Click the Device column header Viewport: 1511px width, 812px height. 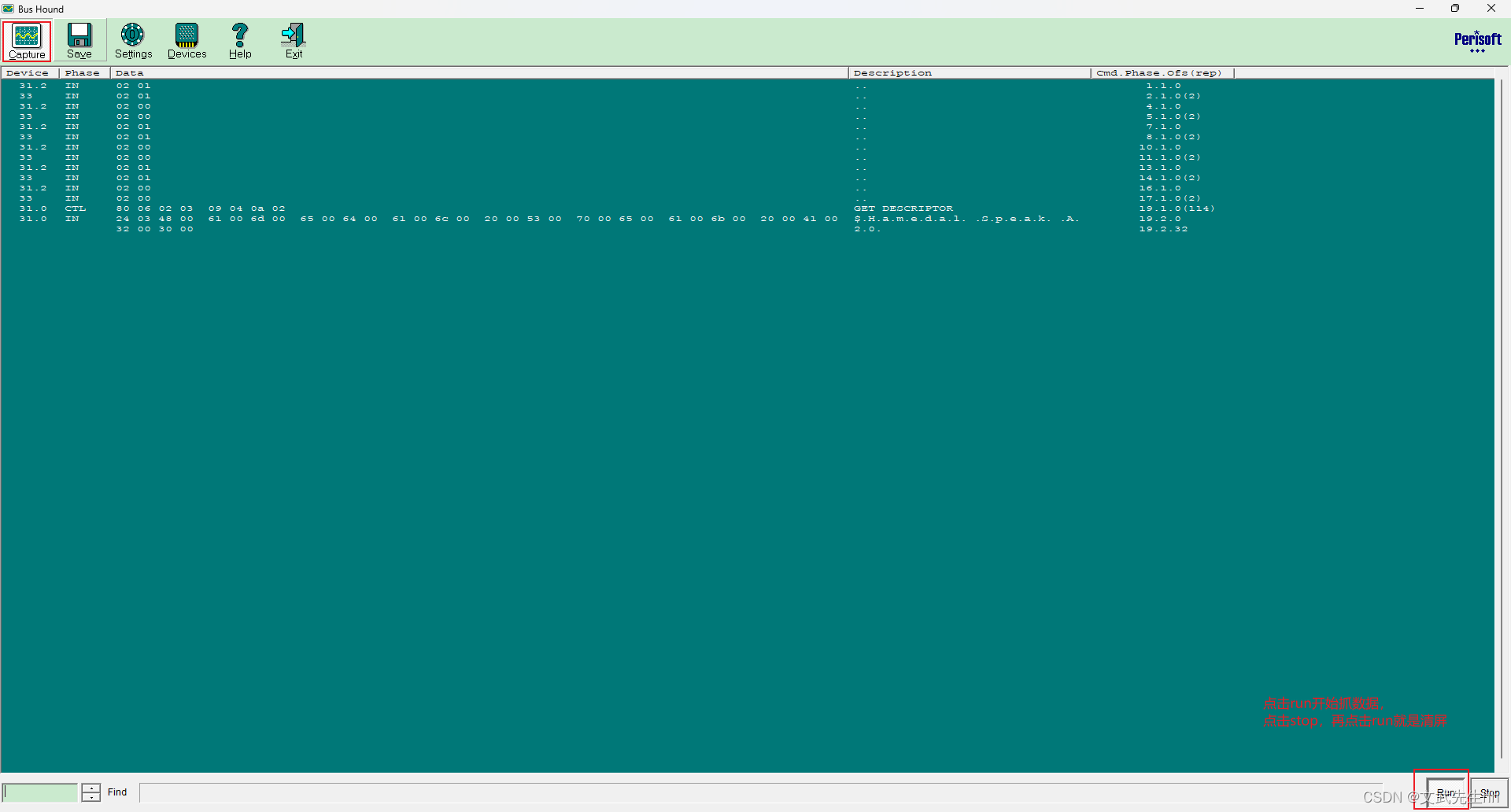28,72
